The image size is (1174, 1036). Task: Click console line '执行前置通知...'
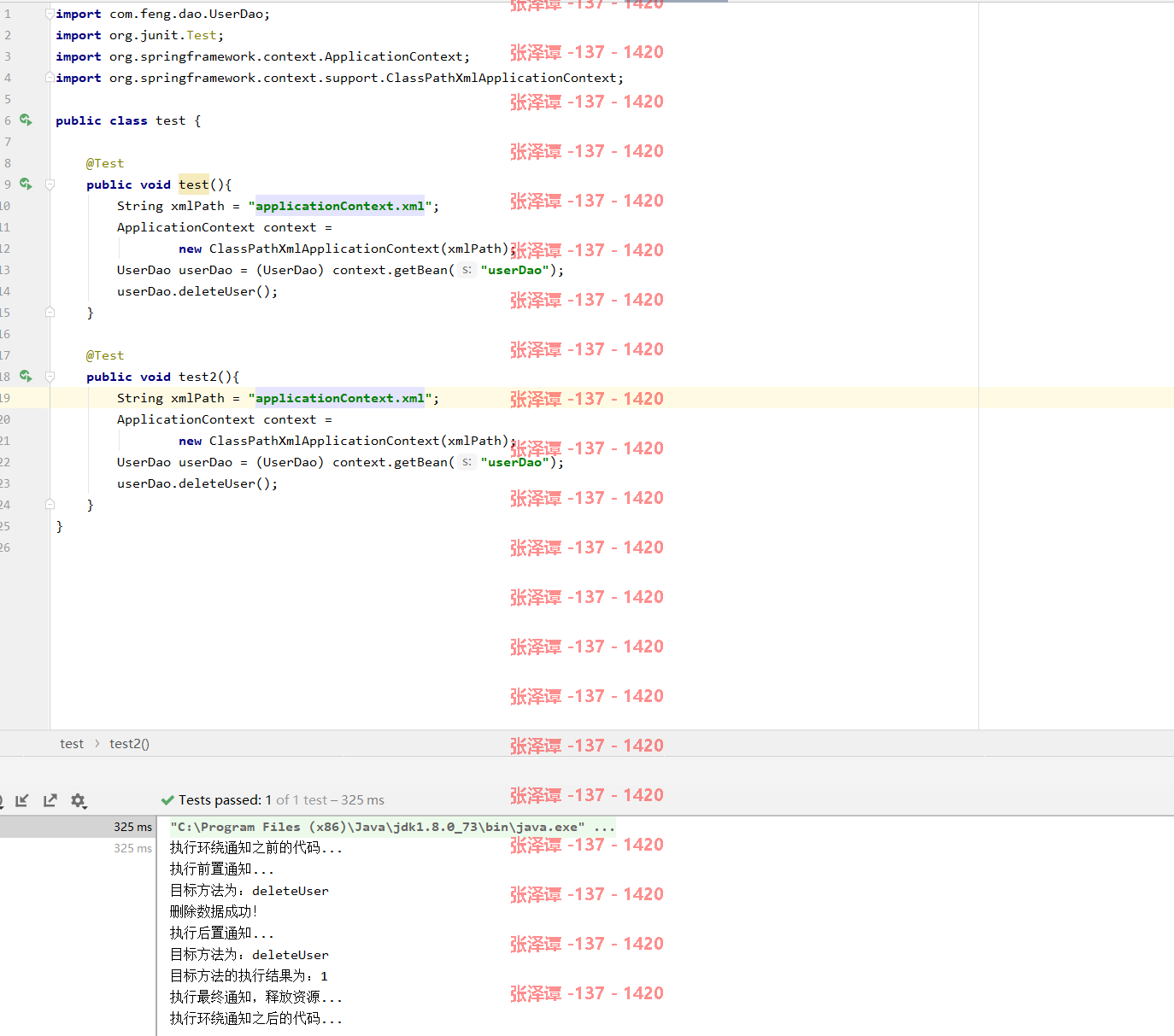click(x=222, y=869)
